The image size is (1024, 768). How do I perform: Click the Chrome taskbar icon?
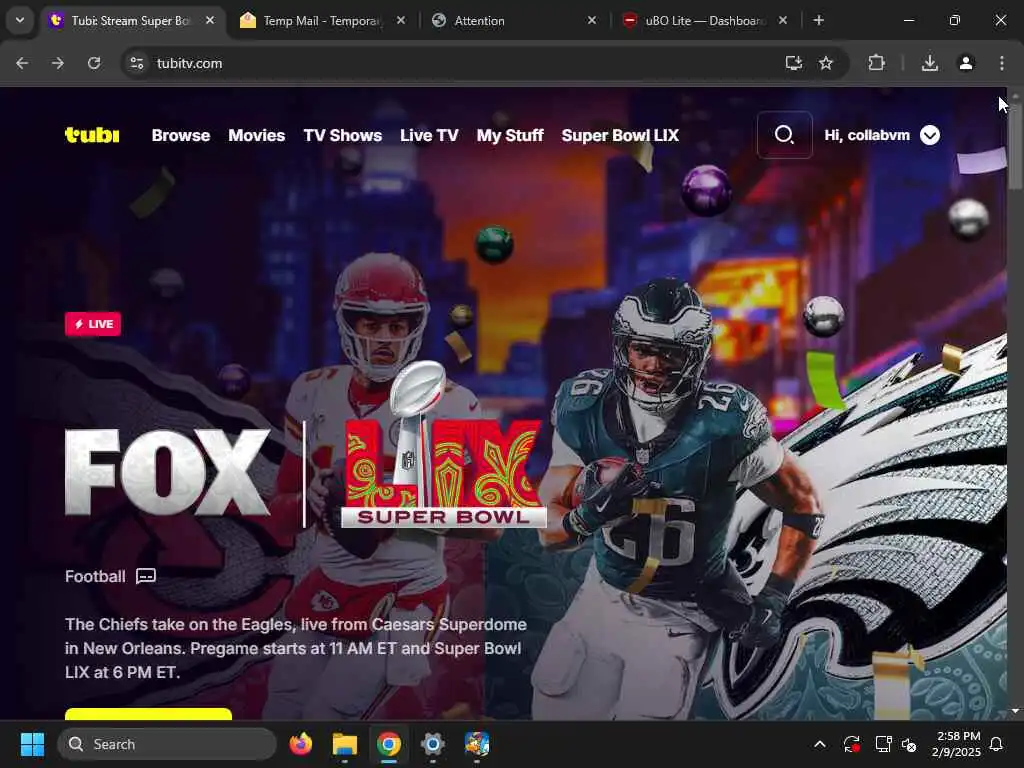[389, 744]
